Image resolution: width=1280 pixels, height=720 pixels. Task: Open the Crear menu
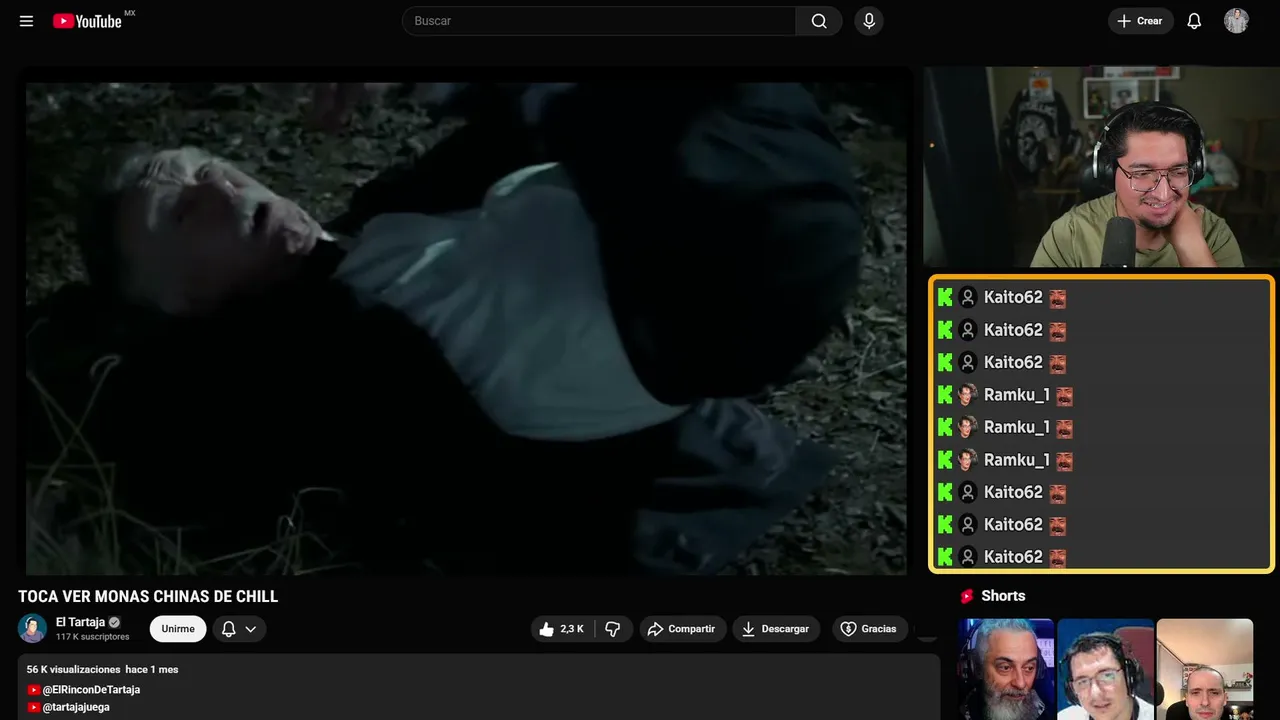click(1140, 21)
